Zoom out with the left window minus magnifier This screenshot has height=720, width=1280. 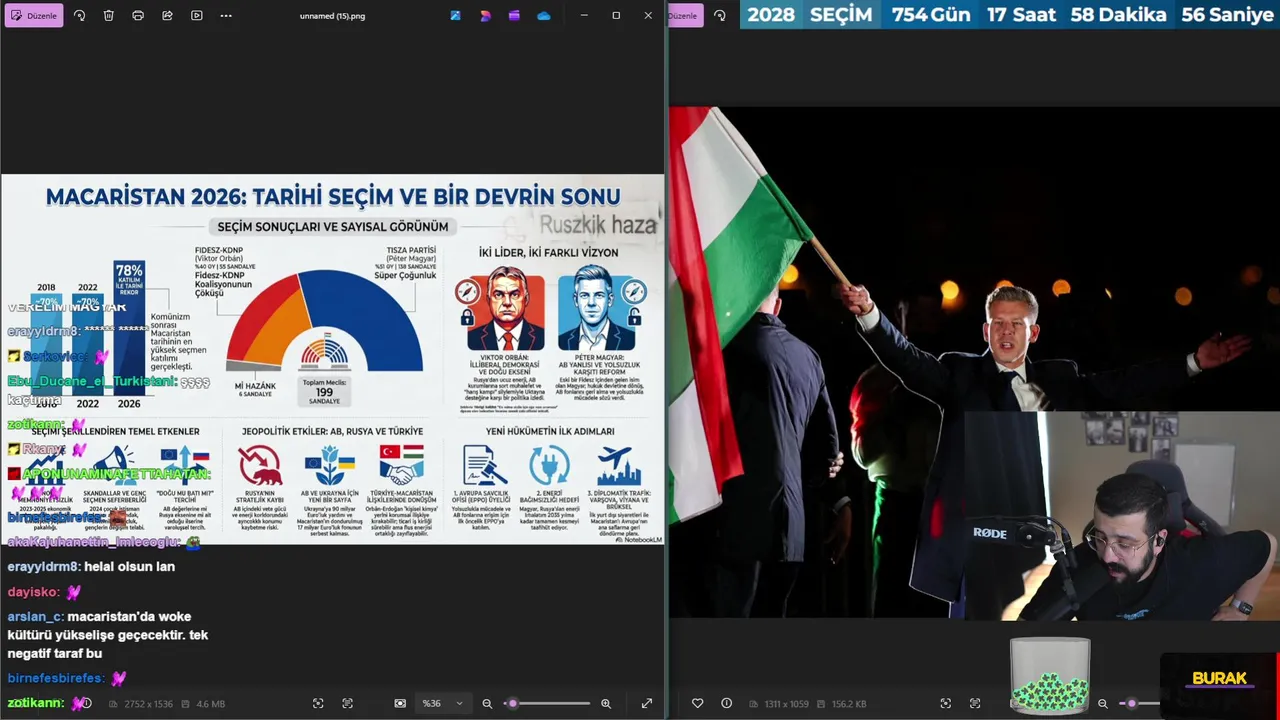point(487,703)
